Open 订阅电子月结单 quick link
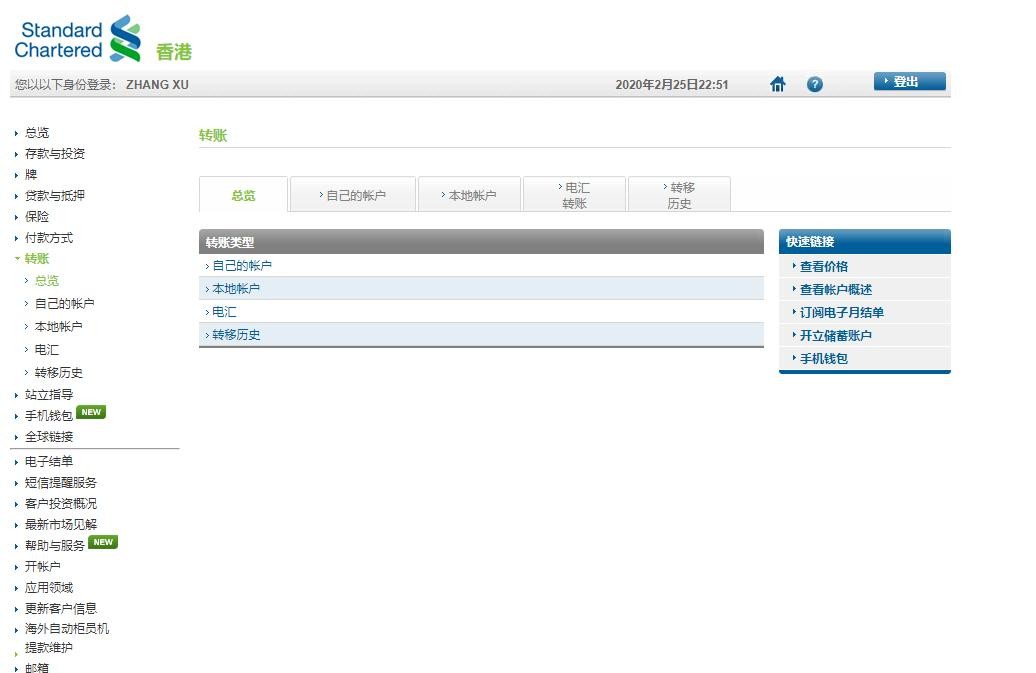This screenshot has height=673, width=1036. [841, 312]
